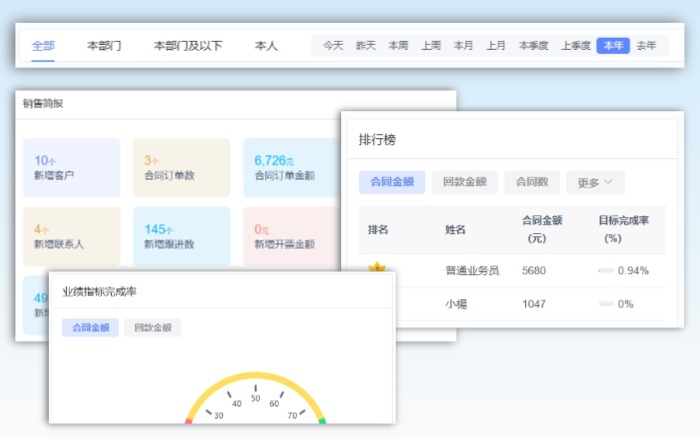Open the 新增跟进数 card showing 145
This screenshot has height=439, width=700.
click(182, 236)
